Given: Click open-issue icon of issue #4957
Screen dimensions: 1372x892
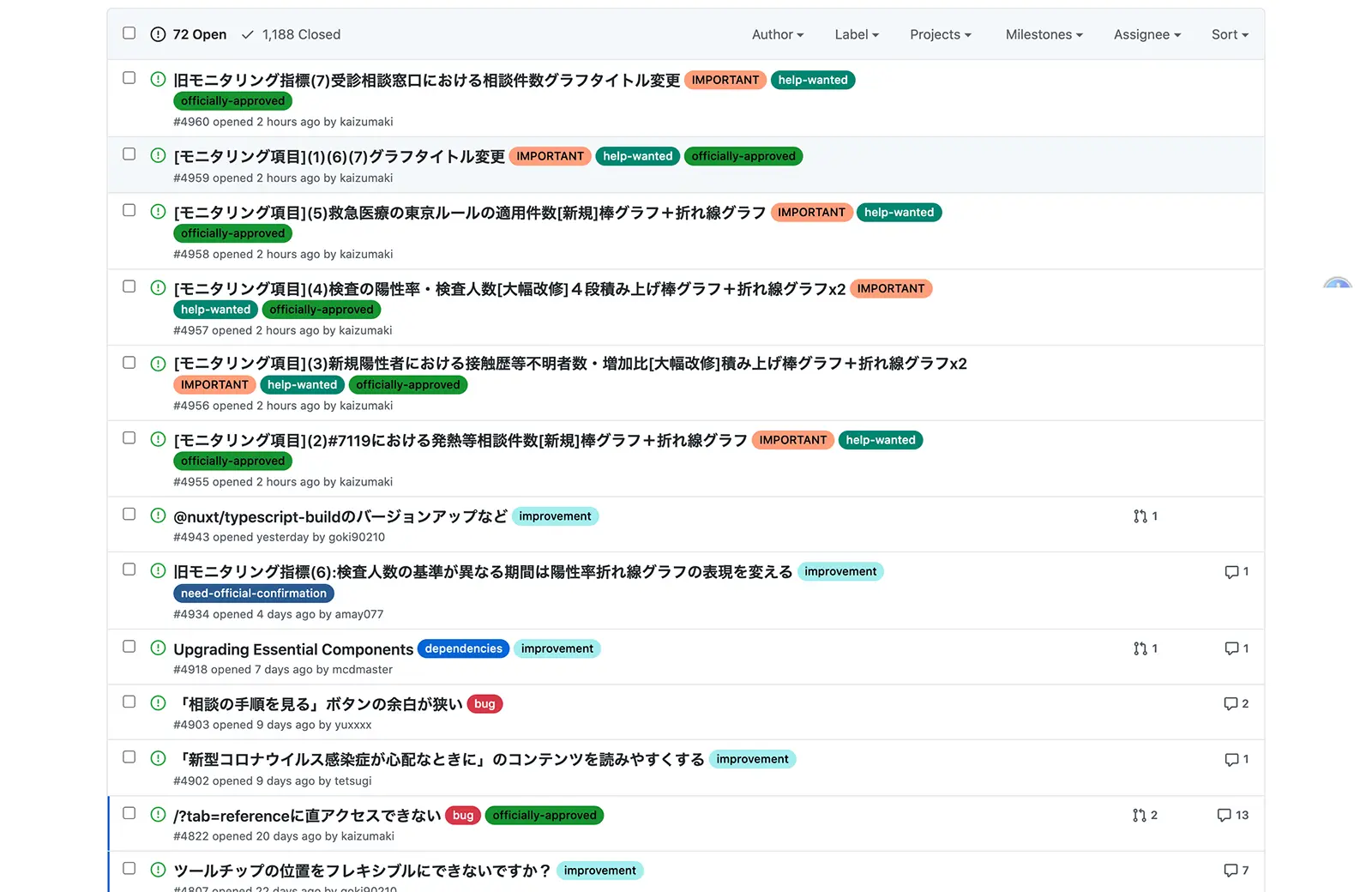Looking at the screenshot, I should [158, 287].
